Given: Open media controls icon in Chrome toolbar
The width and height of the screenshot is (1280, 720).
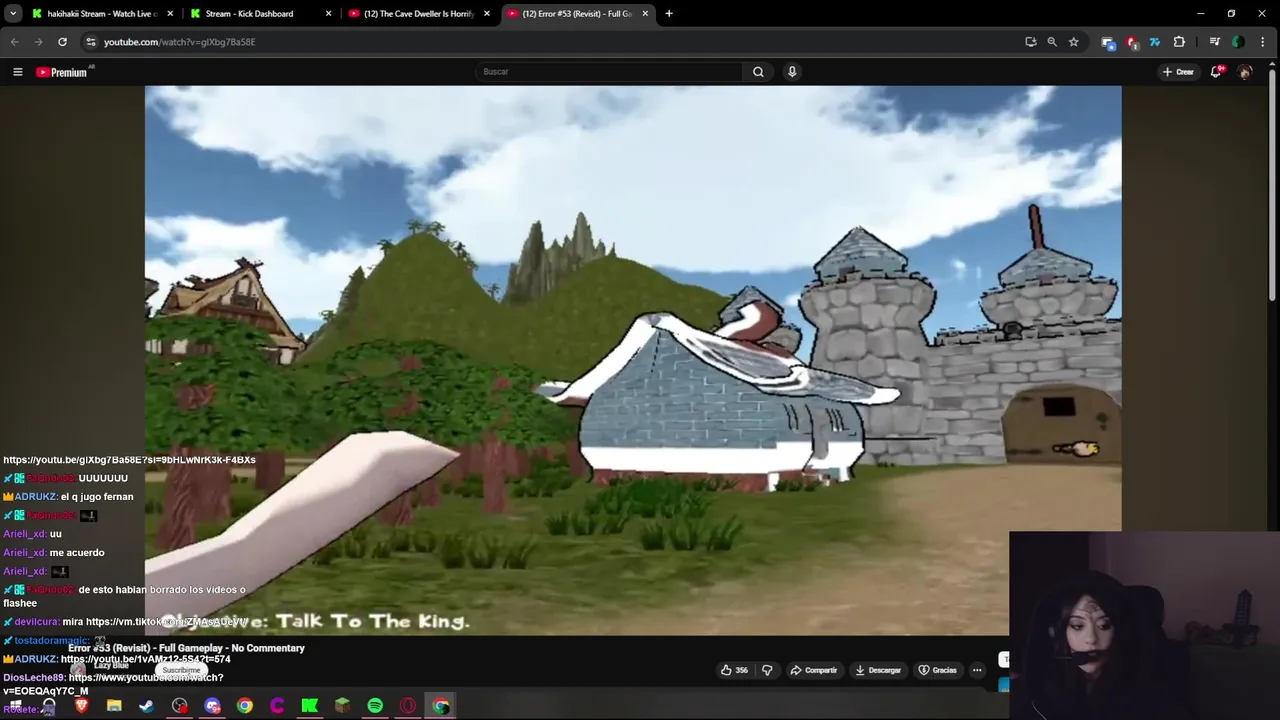Looking at the screenshot, I should click(x=1214, y=42).
